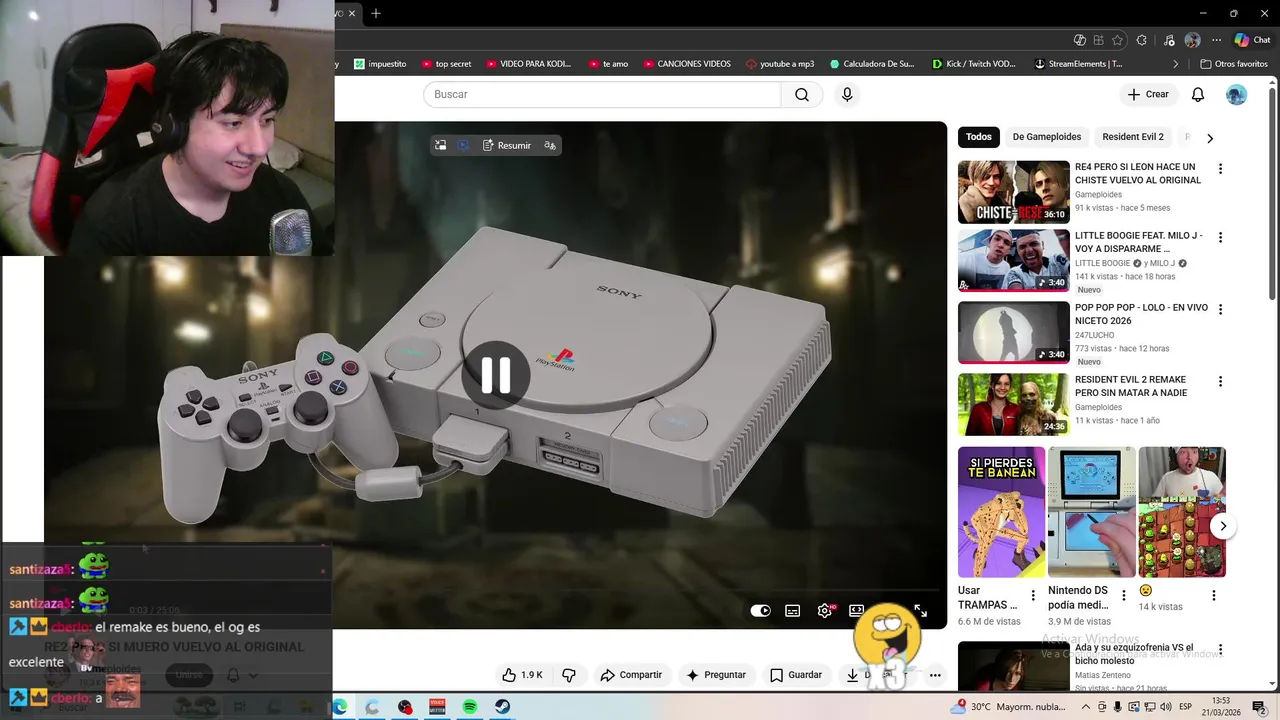Dislike the video
This screenshot has width=1280, height=720.
click(569, 675)
